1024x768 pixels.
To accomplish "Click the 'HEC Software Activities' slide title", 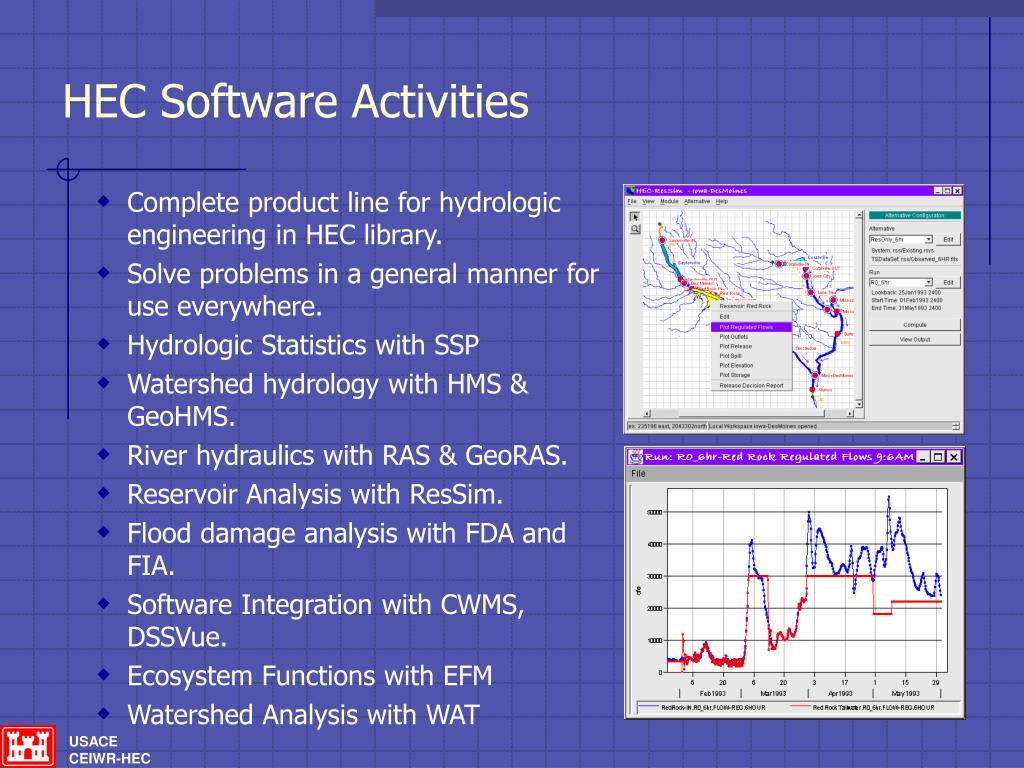I will click(x=295, y=101).
